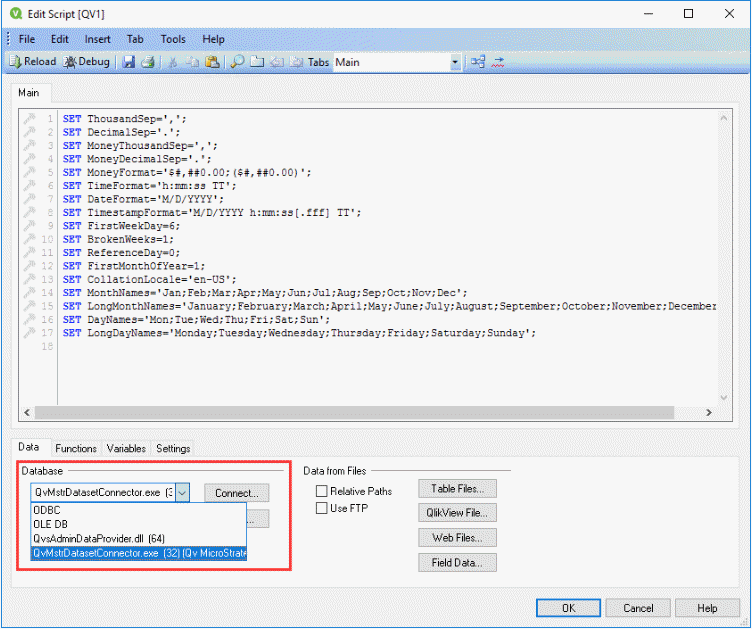Open Search with the magnifying glass icon
Screen dimensions: 752x629
(238, 62)
